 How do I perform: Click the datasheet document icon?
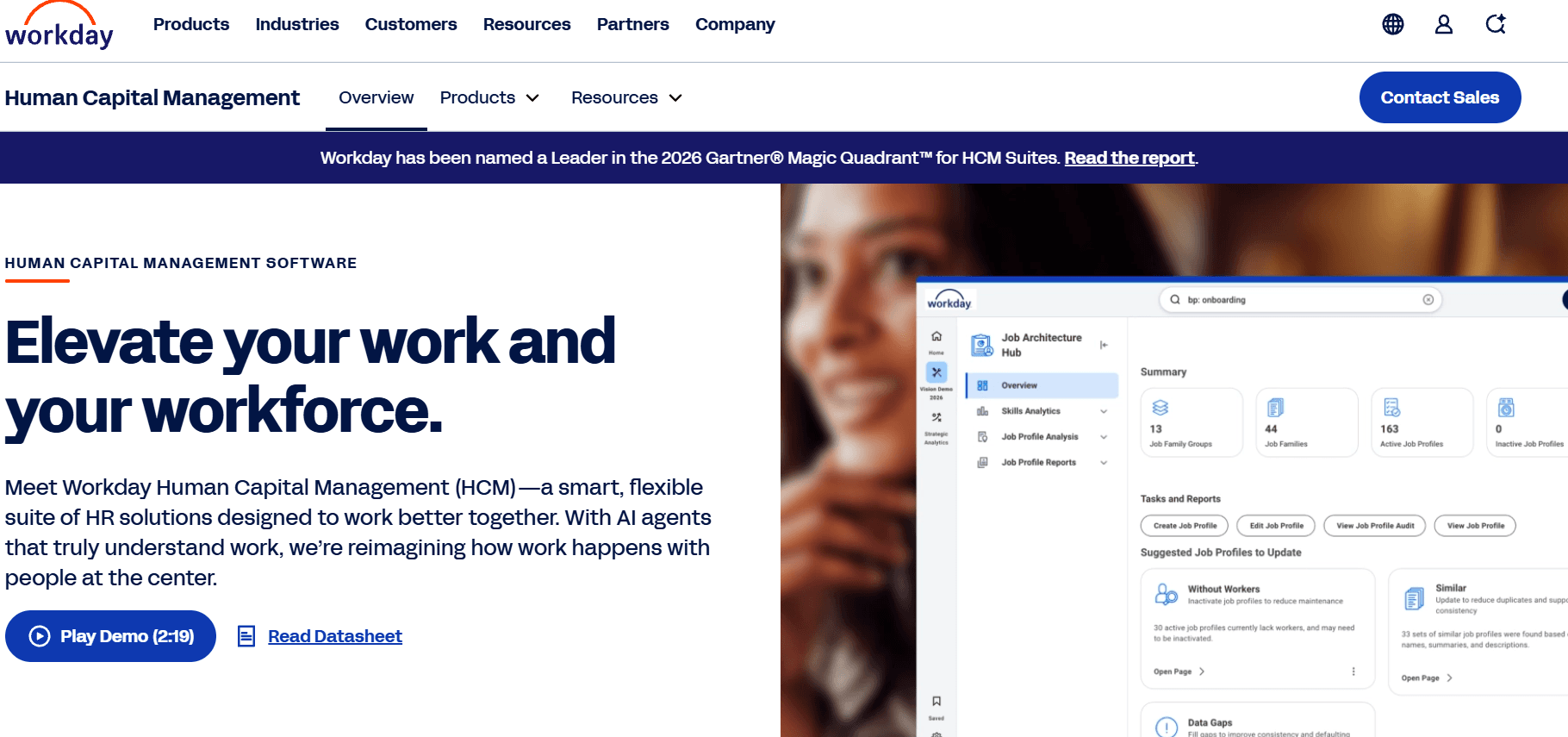coord(246,636)
